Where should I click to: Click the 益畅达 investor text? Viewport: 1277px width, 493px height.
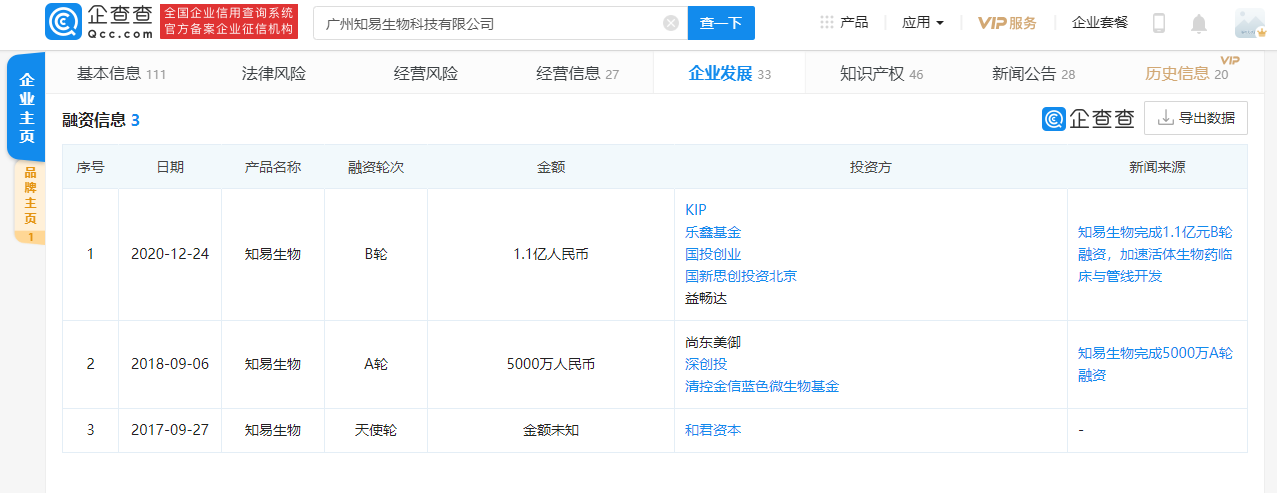[706, 298]
